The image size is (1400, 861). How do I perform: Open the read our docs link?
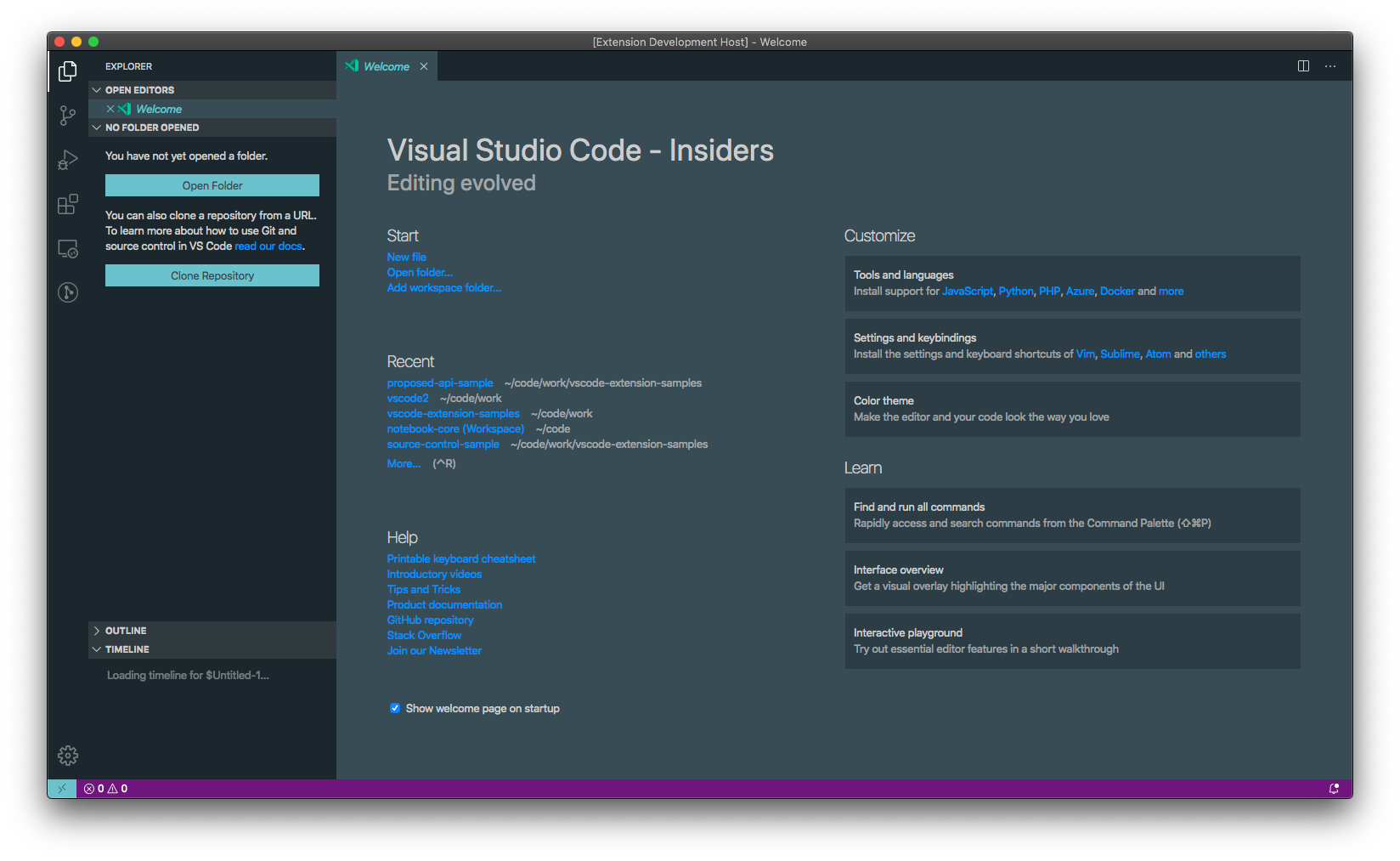click(268, 246)
